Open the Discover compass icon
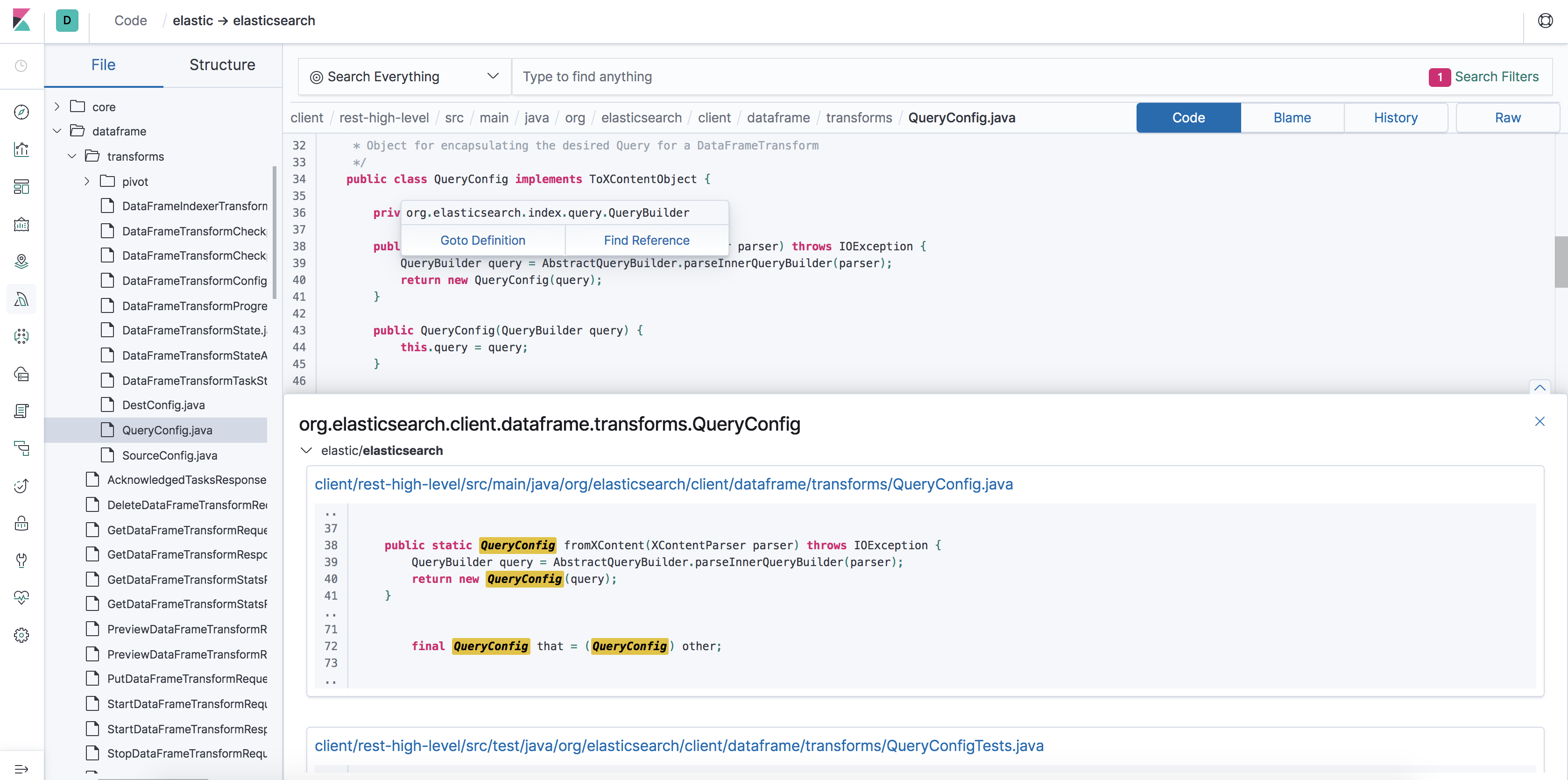This screenshot has height=780, width=1568. 22,112
